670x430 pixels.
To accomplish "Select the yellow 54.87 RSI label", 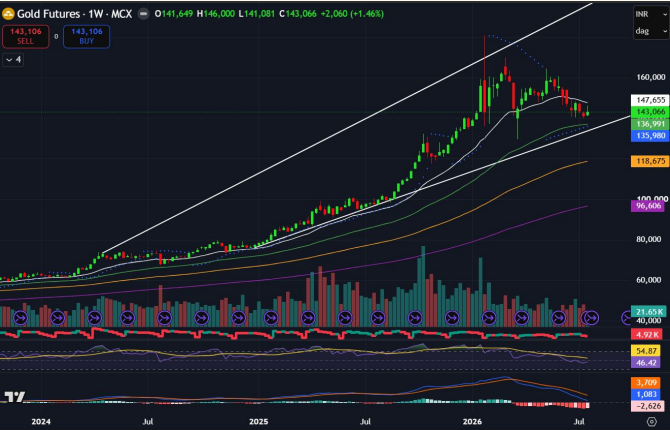I will [x=646, y=351].
